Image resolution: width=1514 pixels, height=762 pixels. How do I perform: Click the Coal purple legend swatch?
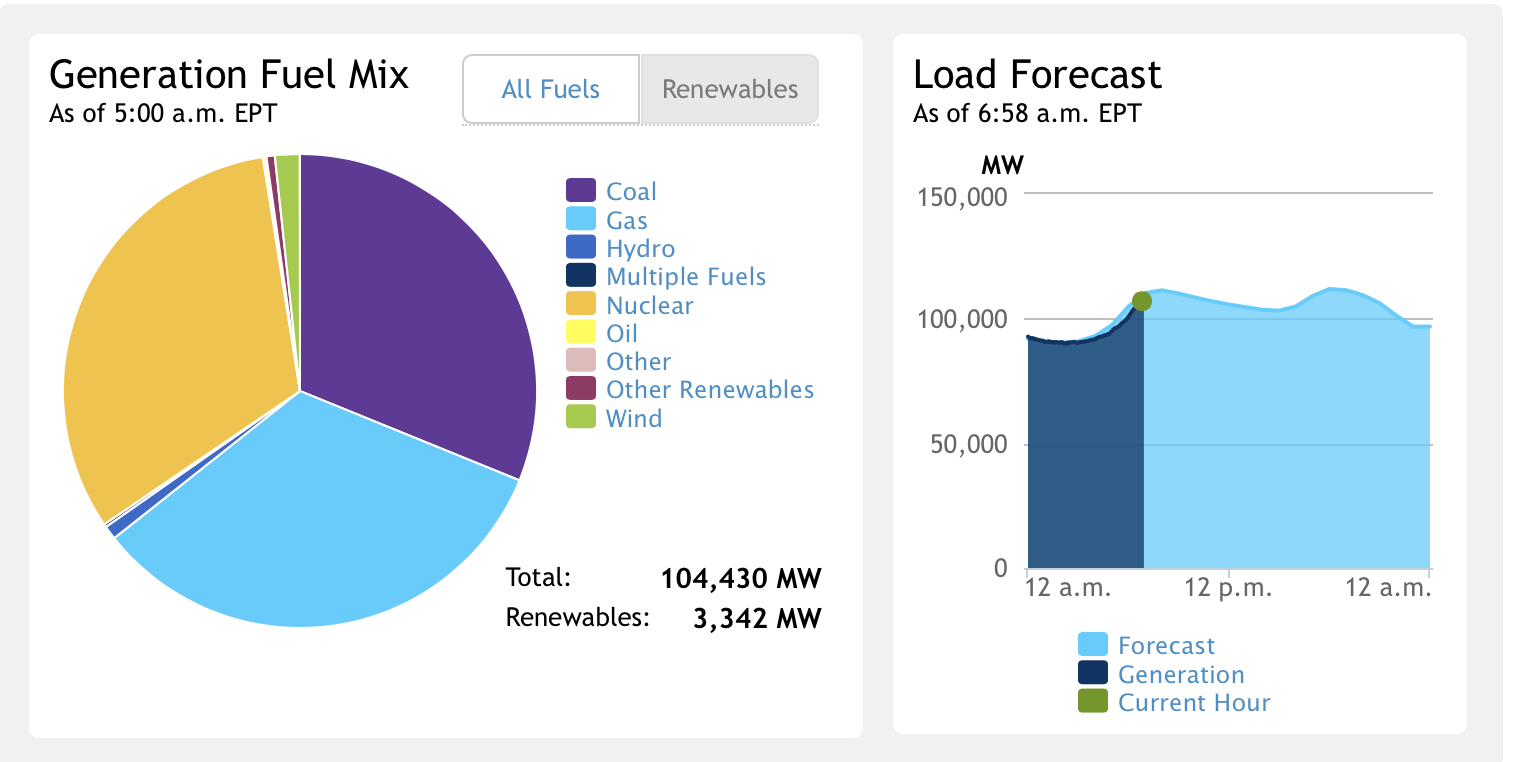[x=581, y=191]
